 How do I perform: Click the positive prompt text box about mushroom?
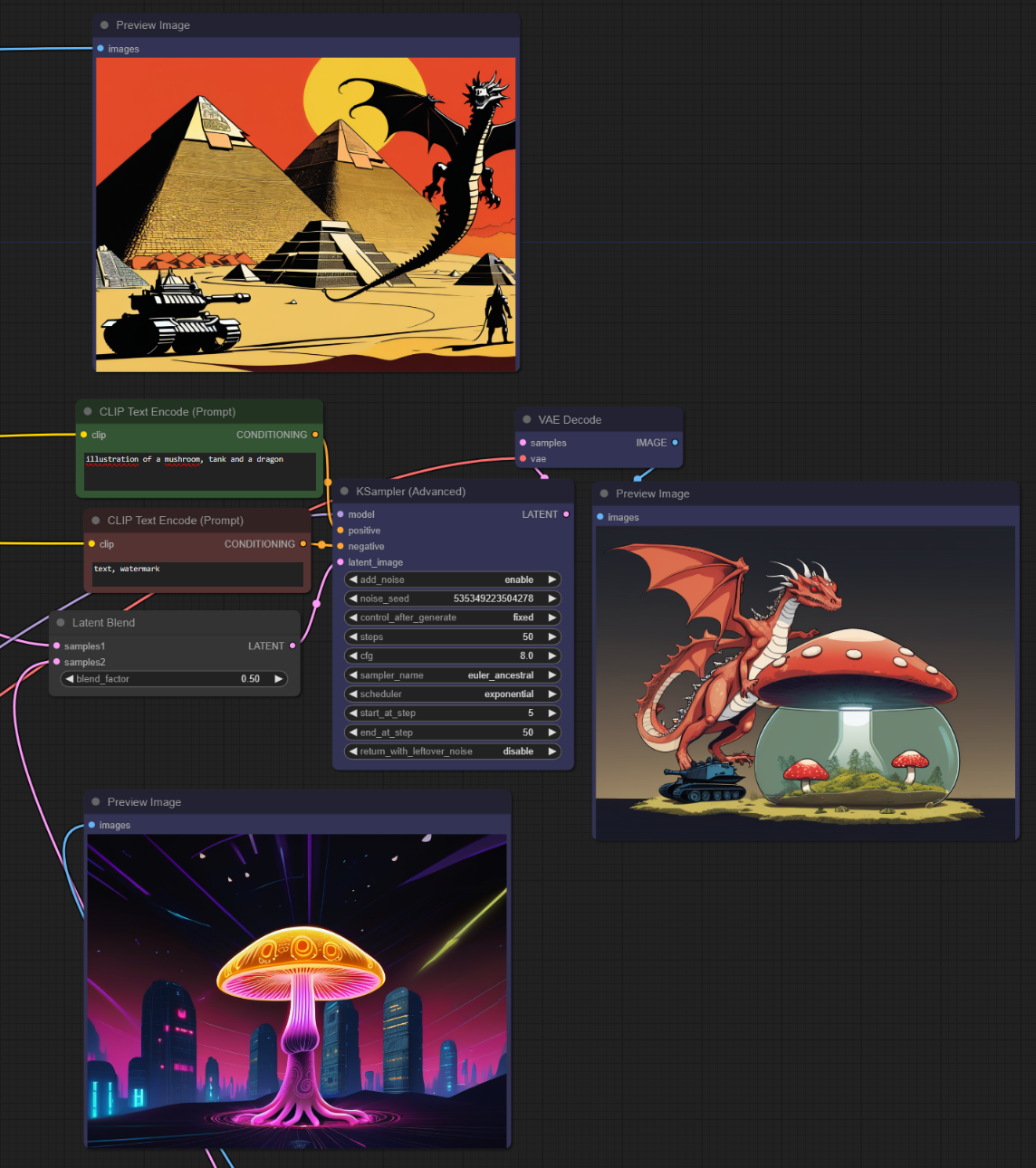[x=199, y=472]
